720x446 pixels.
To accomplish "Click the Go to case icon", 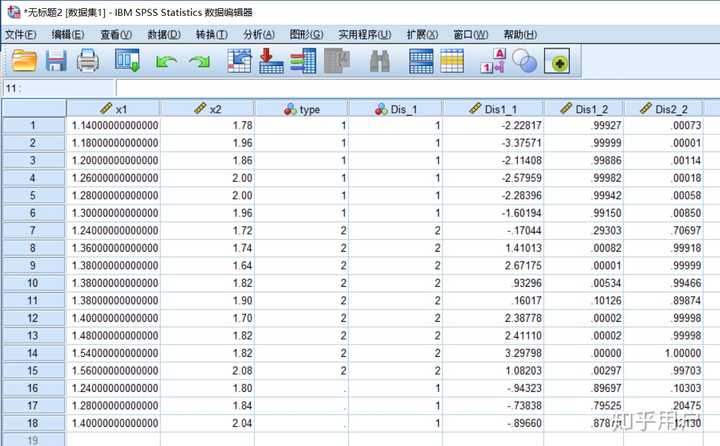I will click(239, 61).
